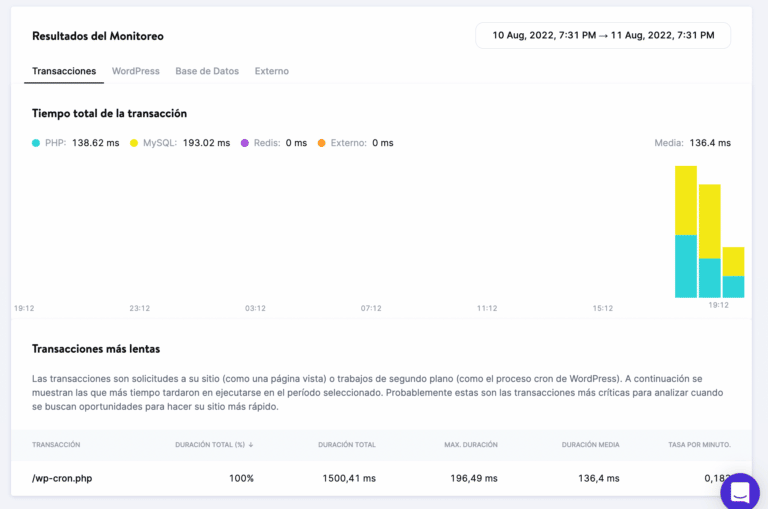
Task: Open the Base de Datos tab
Action: 207,71
